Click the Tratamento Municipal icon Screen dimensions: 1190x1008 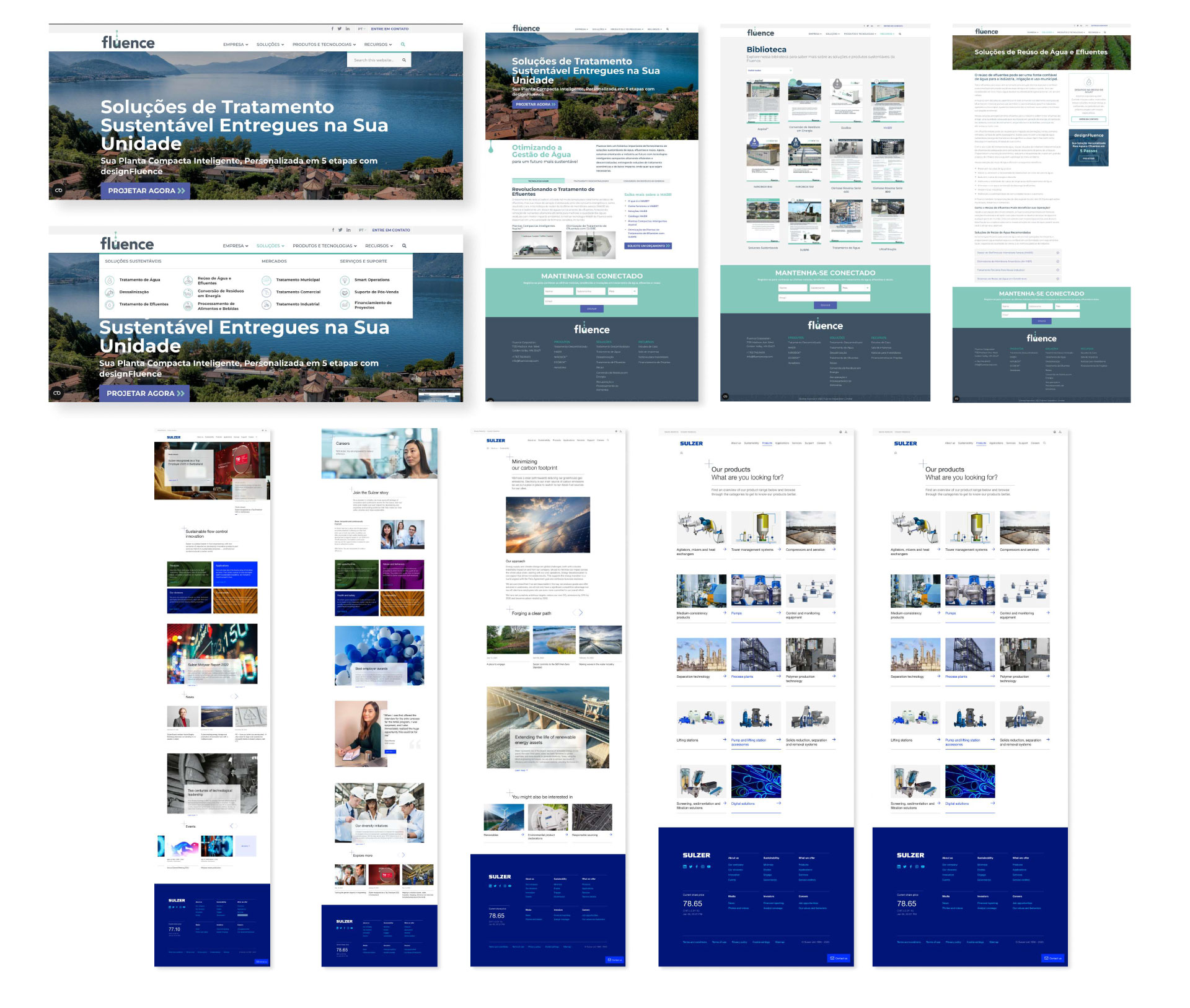[x=267, y=279]
